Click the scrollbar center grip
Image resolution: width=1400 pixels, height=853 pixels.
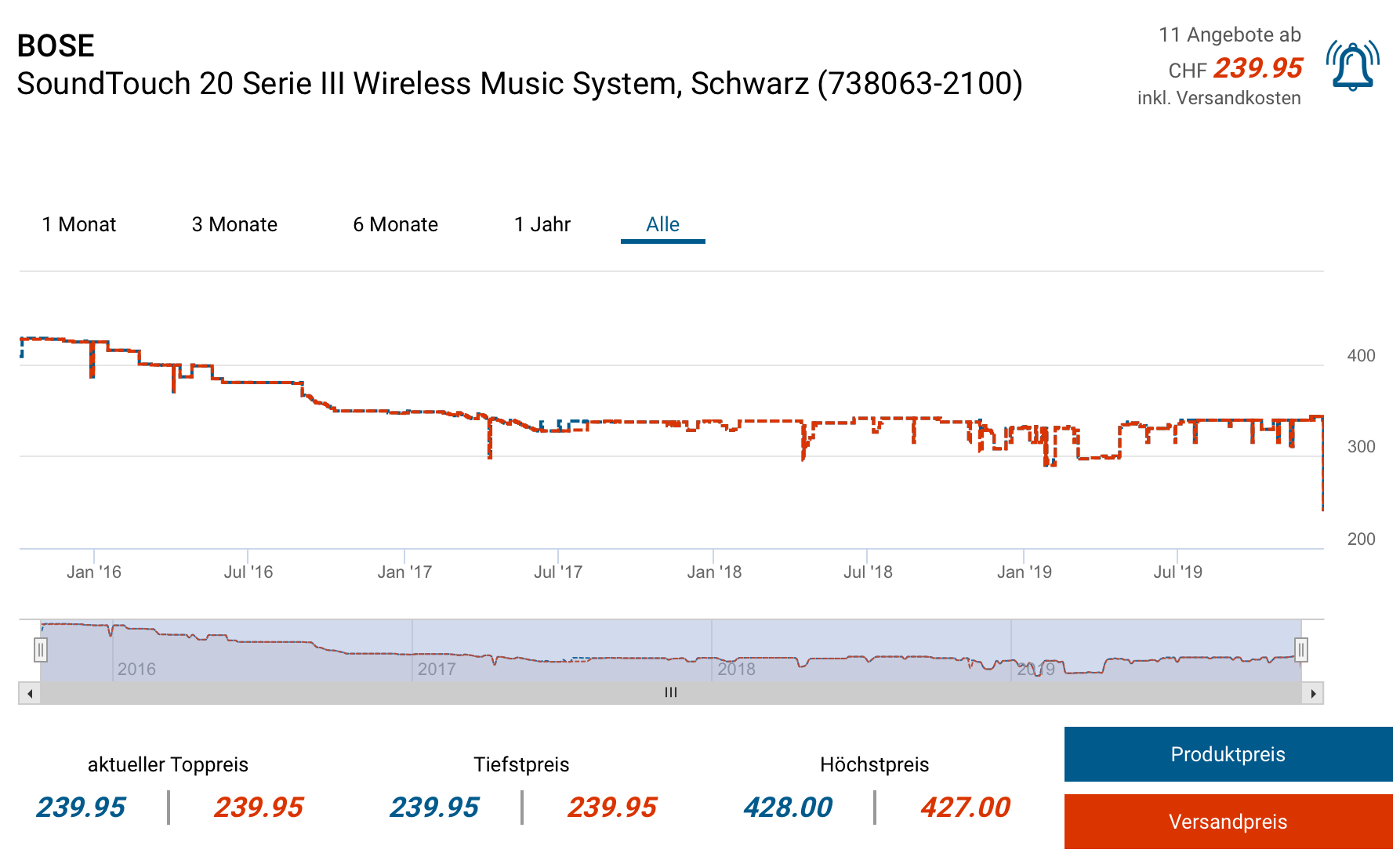[671, 693]
